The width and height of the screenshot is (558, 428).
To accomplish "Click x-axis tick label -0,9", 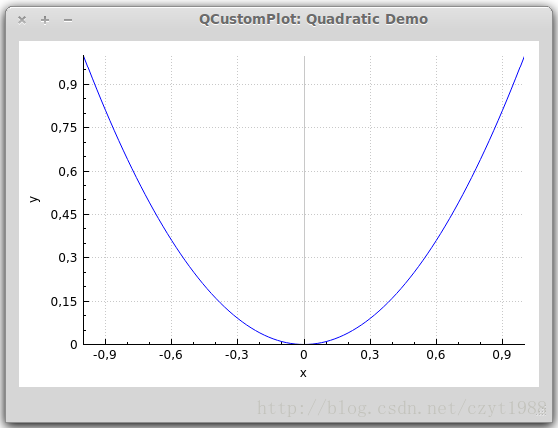I will [x=105, y=355].
